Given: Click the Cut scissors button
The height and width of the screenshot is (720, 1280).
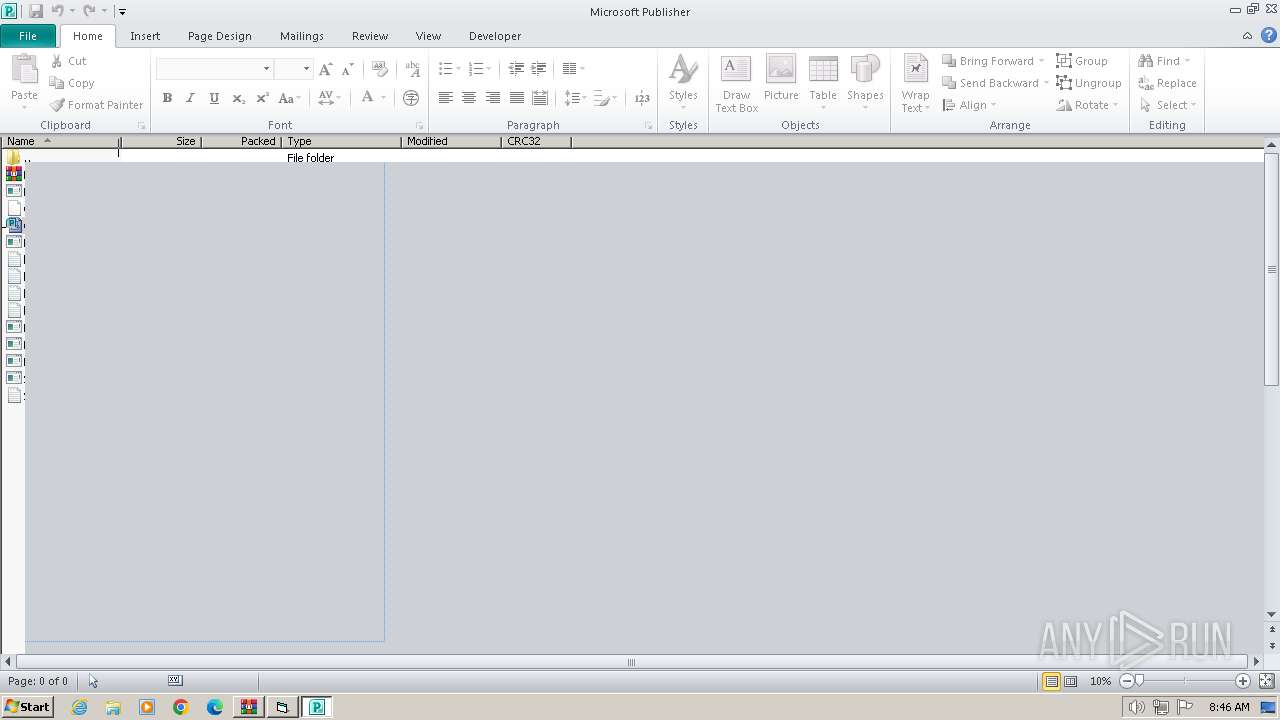Looking at the screenshot, I should pos(68,61).
